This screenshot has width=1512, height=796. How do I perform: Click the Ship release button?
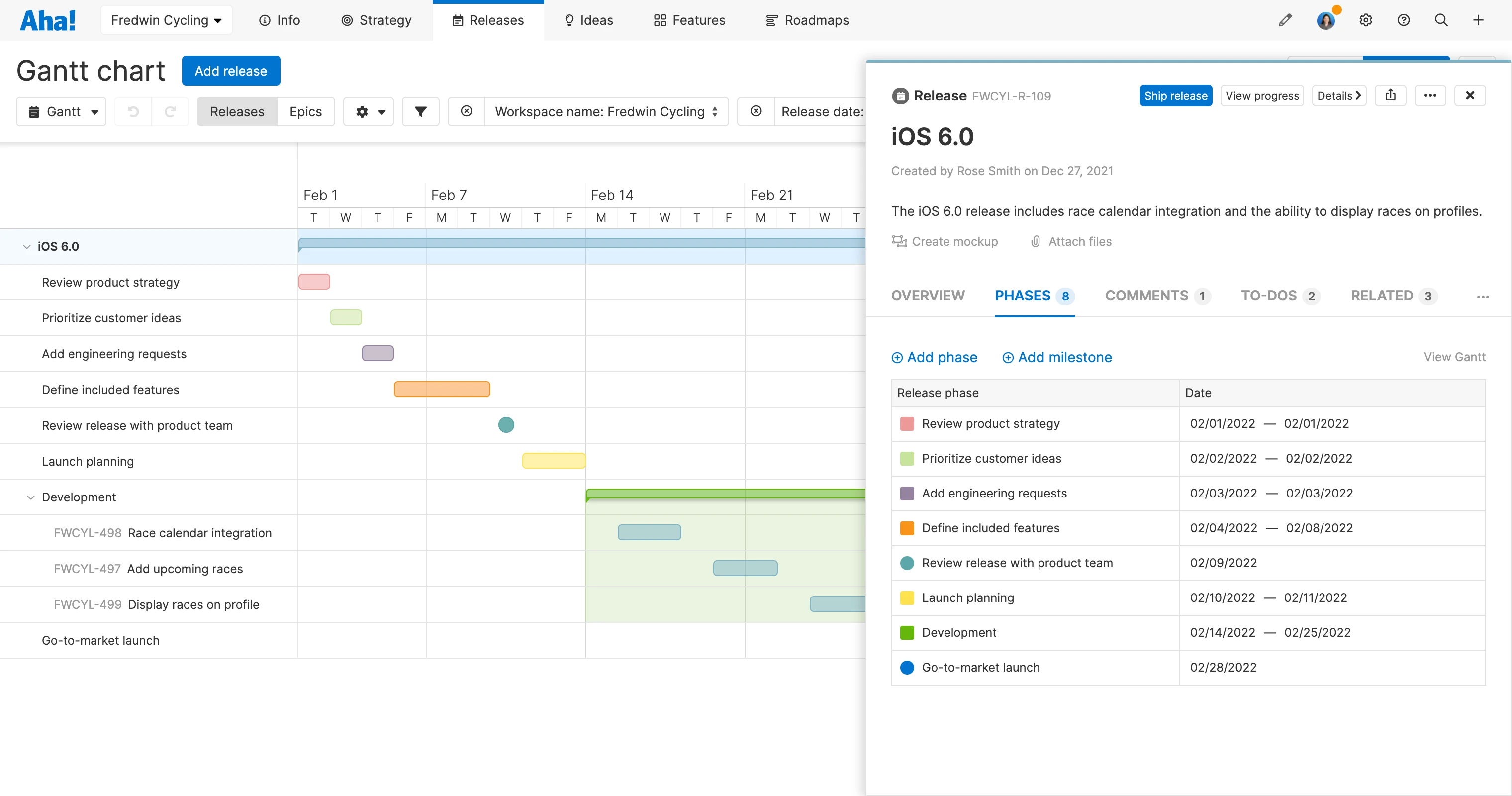pyautogui.click(x=1175, y=95)
